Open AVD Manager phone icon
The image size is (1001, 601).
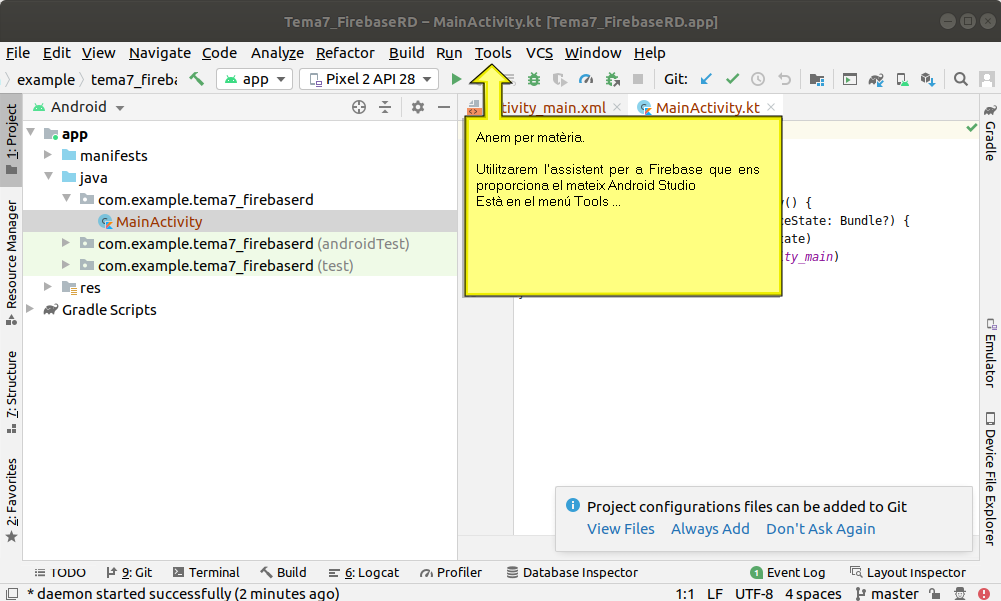coord(902,79)
